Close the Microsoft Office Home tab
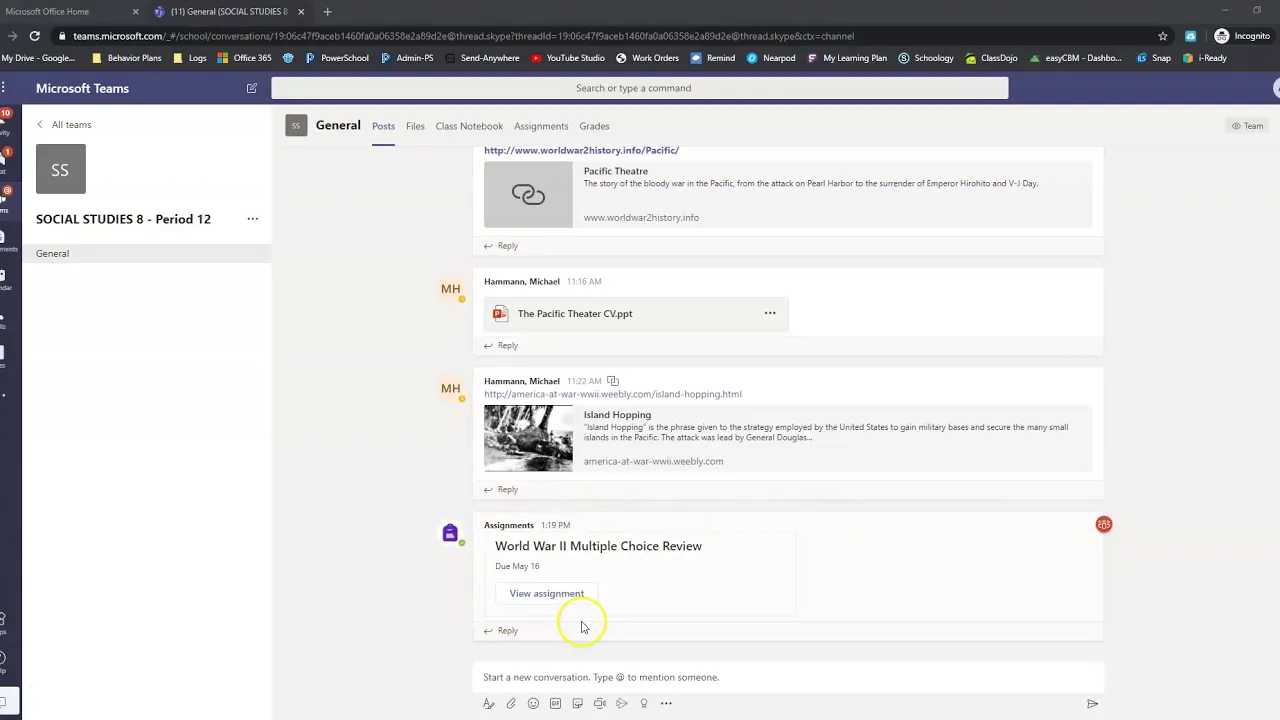This screenshot has height=720, width=1280. coord(136,12)
